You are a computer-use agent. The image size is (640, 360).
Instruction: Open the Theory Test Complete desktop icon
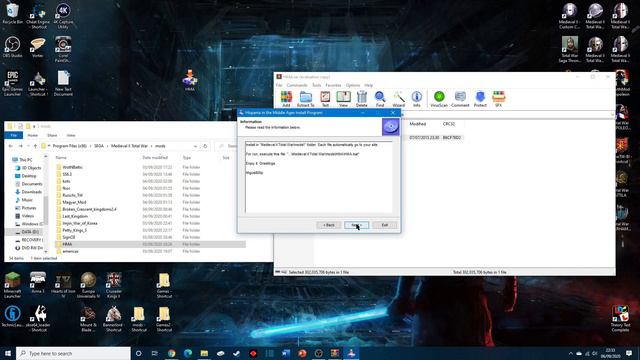click(620, 319)
